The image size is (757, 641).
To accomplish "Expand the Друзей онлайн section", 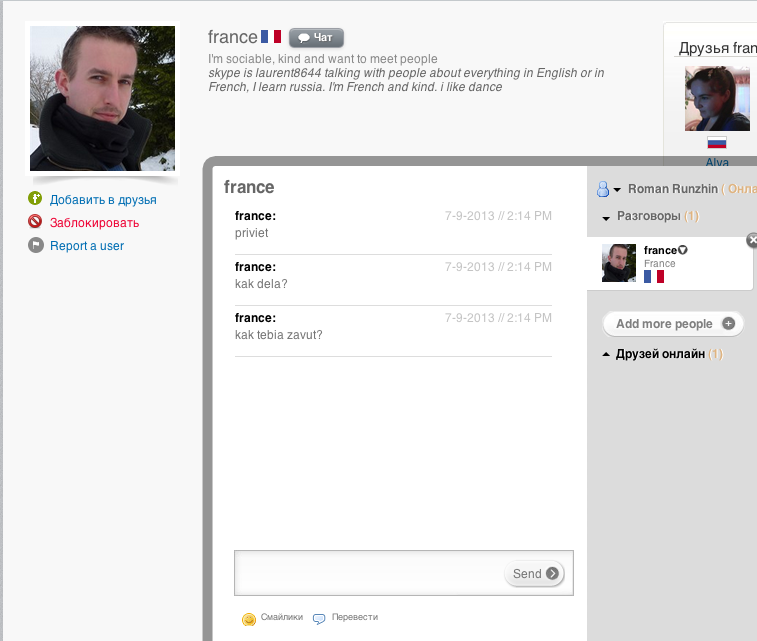I will (606, 354).
